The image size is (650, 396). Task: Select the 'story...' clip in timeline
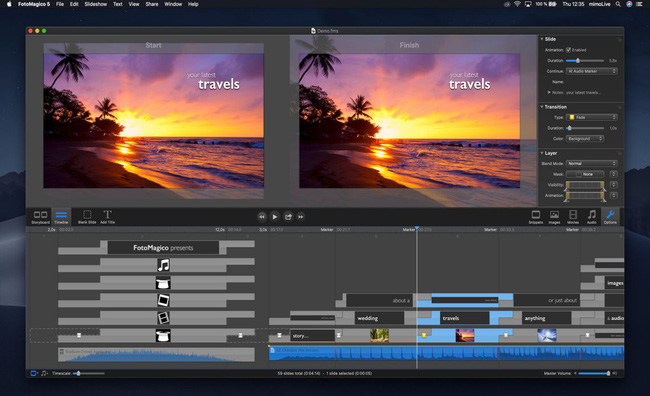[x=312, y=335]
